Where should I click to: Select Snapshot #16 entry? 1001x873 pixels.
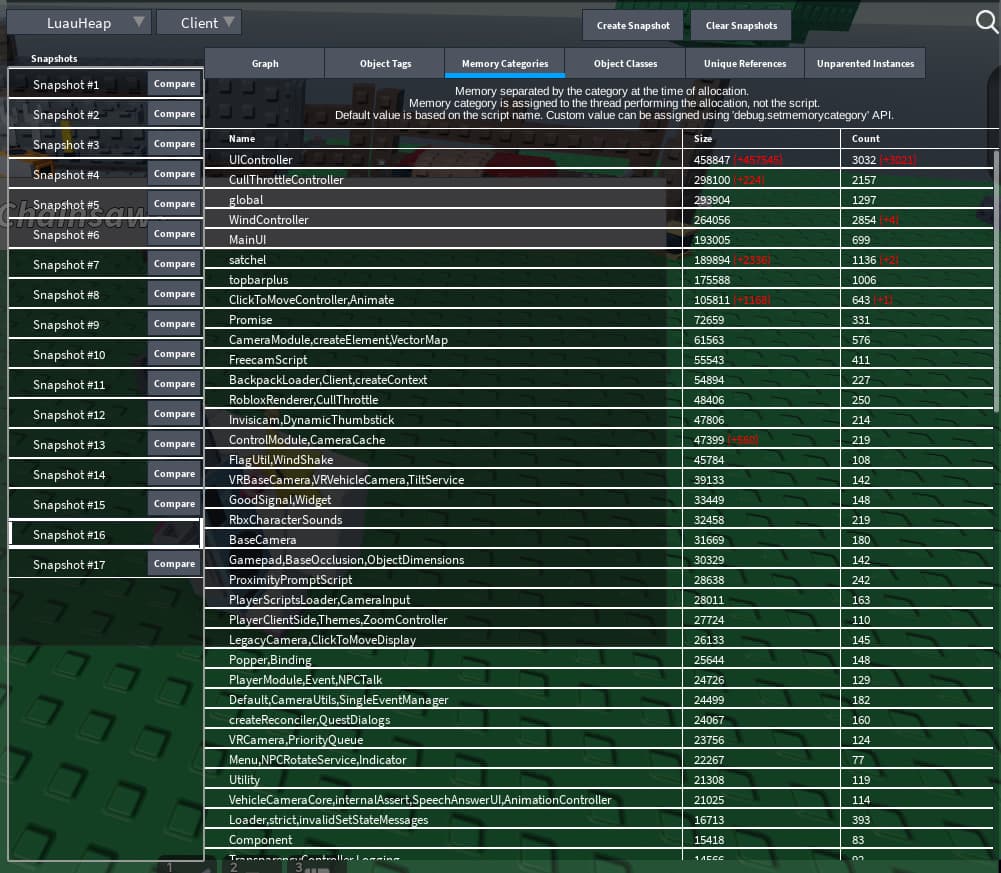105,535
